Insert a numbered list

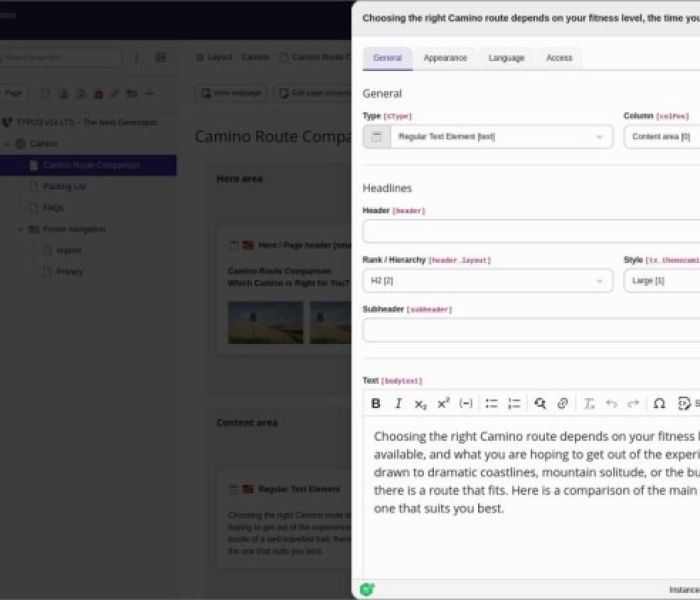514,404
